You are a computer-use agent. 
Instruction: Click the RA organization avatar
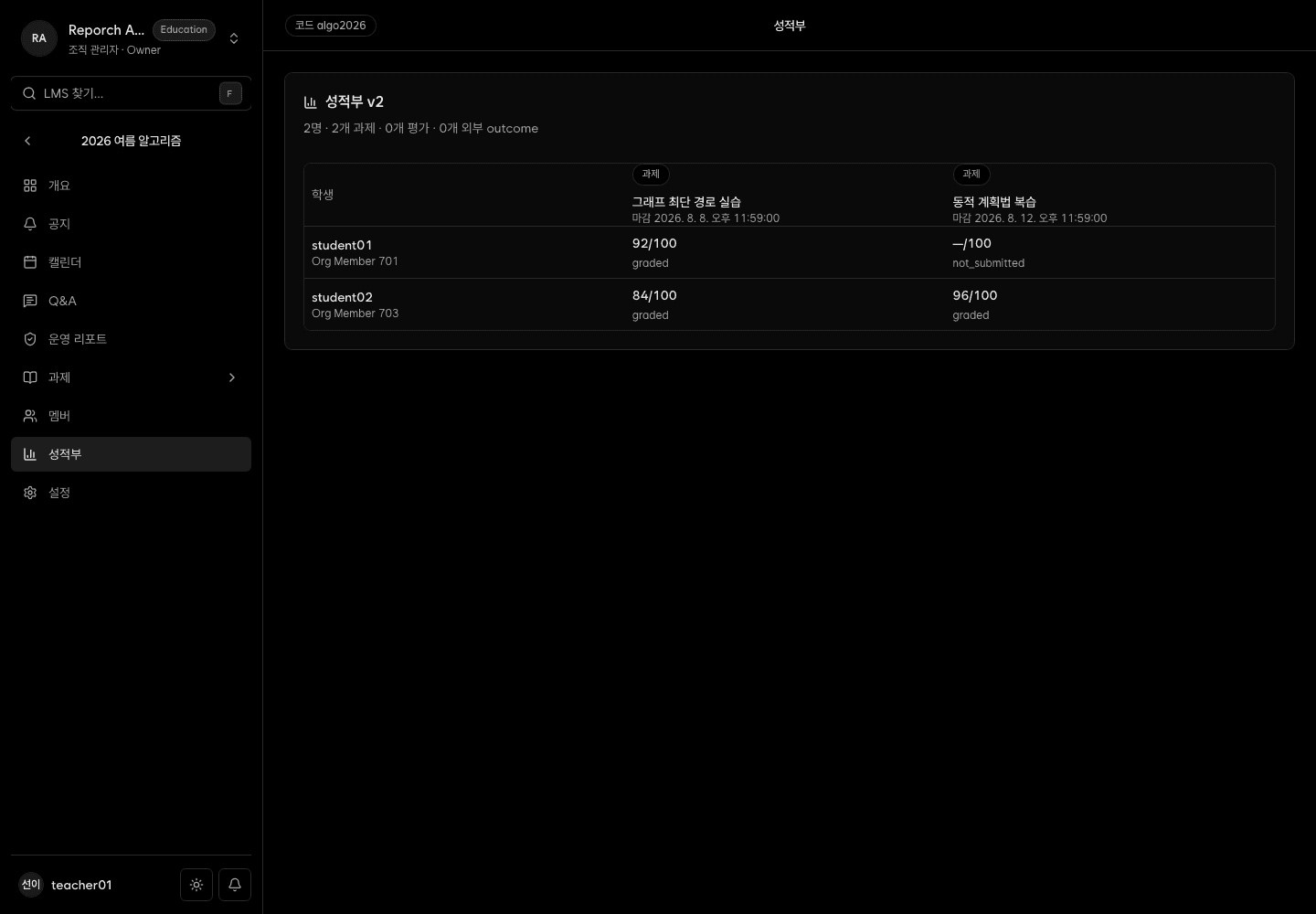click(39, 38)
